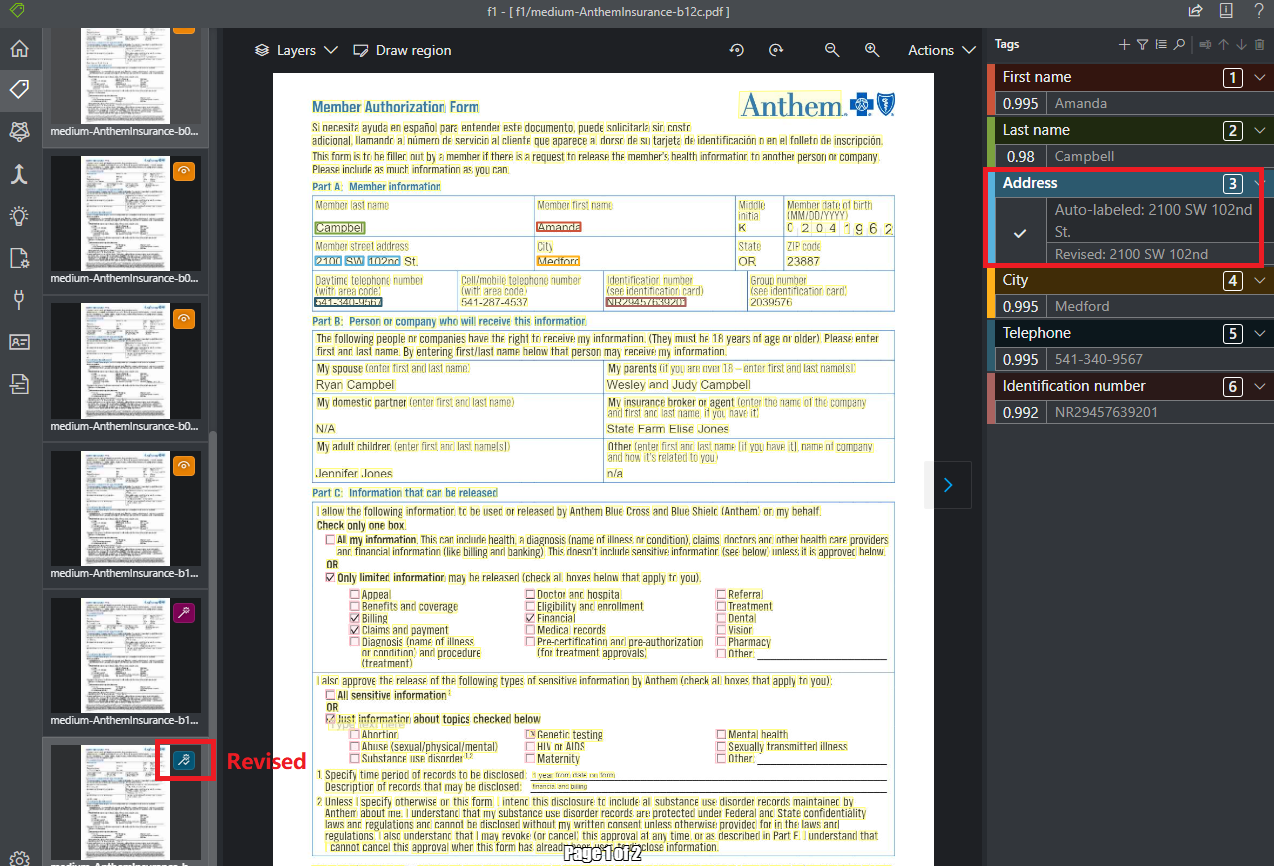Image resolution: width=1279 pixels, height=866 pixels.
Task: Select the Mental health checkbox
Action: click(x=721, y=734)
